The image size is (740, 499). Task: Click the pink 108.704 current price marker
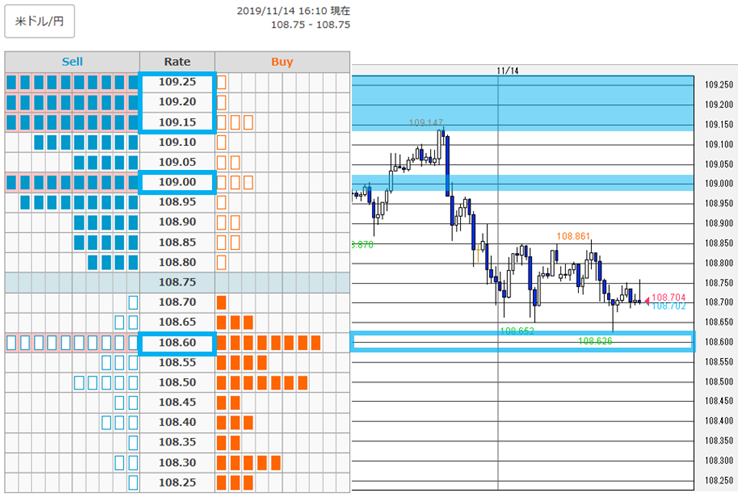(668, 297)
